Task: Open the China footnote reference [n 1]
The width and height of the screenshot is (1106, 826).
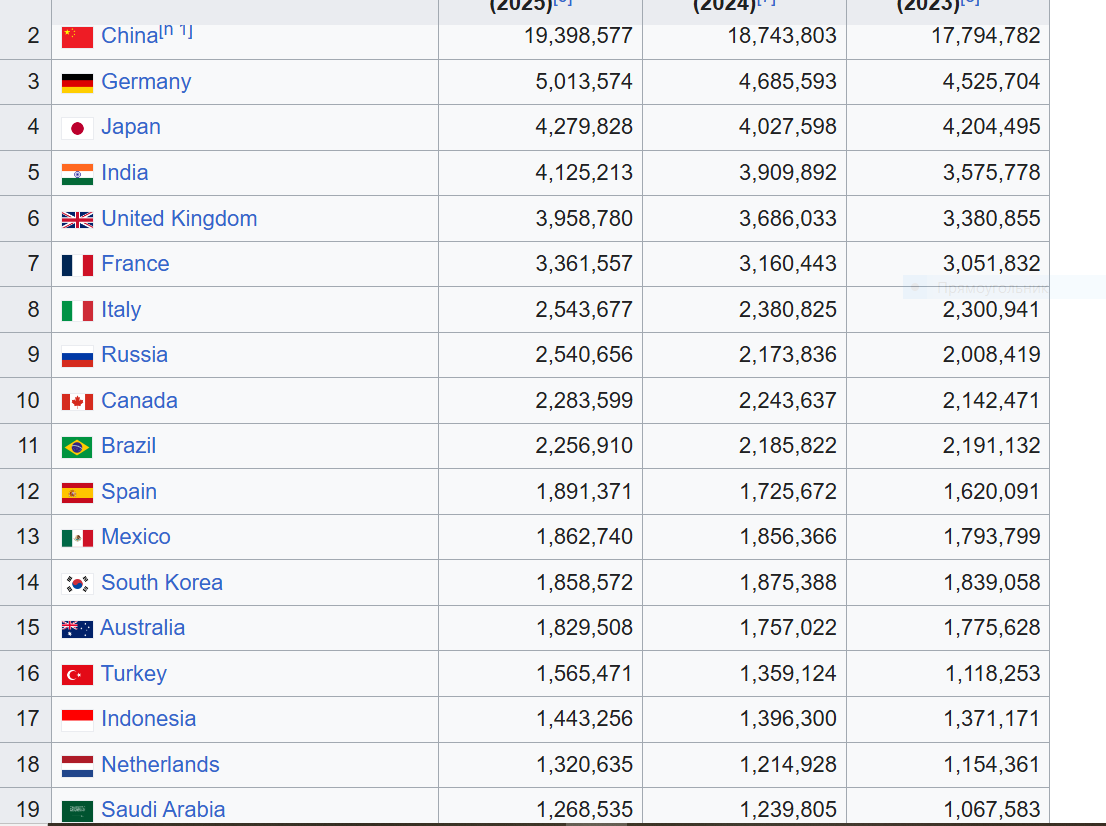Action: [176, 31]
